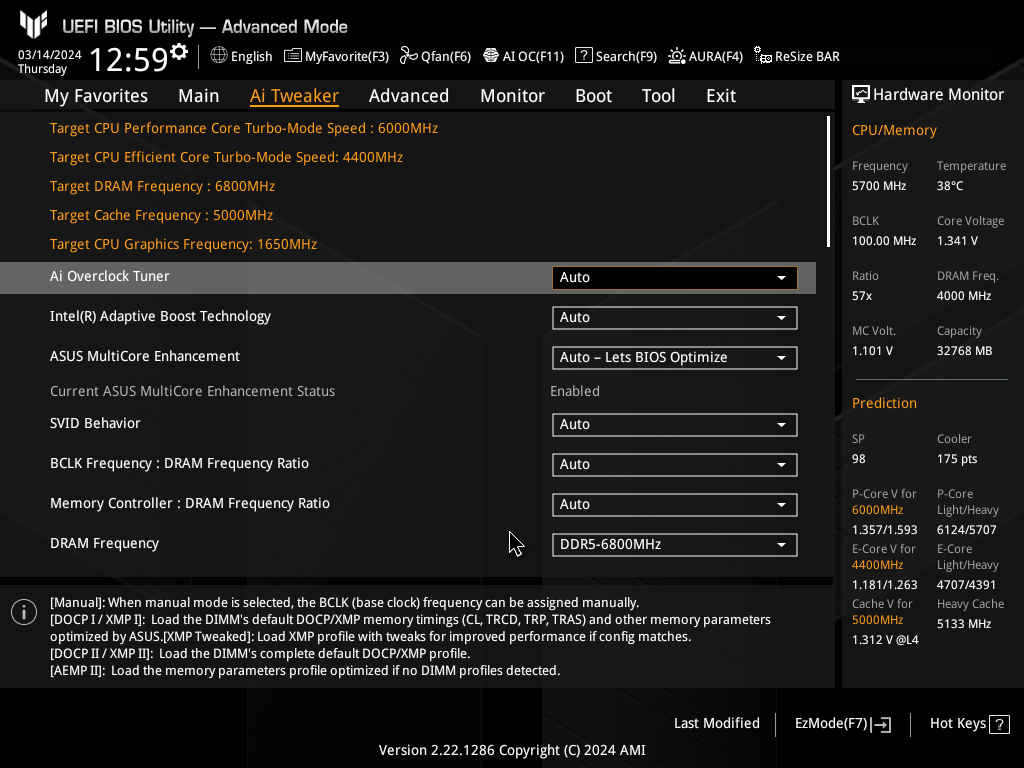Viewport: 1024px width, 768px height.
Task: Click the Hardware Monitor screen icon
Action: 861,95
